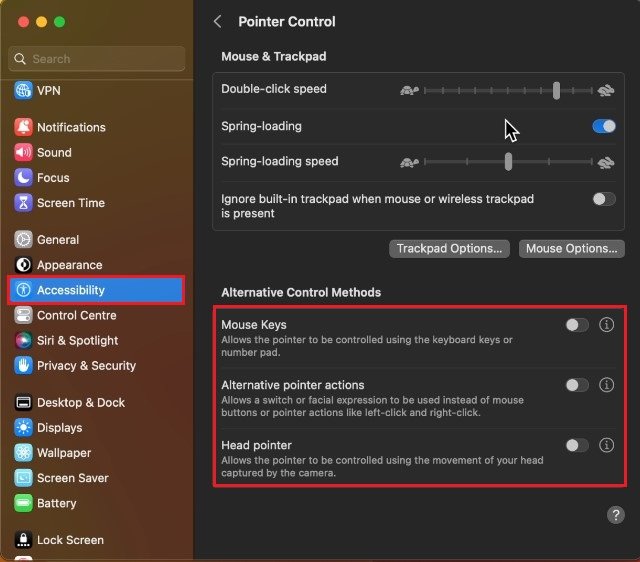Select Control Centre in the sidebar
Viewport: 640px width, 562px height.
(x=97, y=315)
